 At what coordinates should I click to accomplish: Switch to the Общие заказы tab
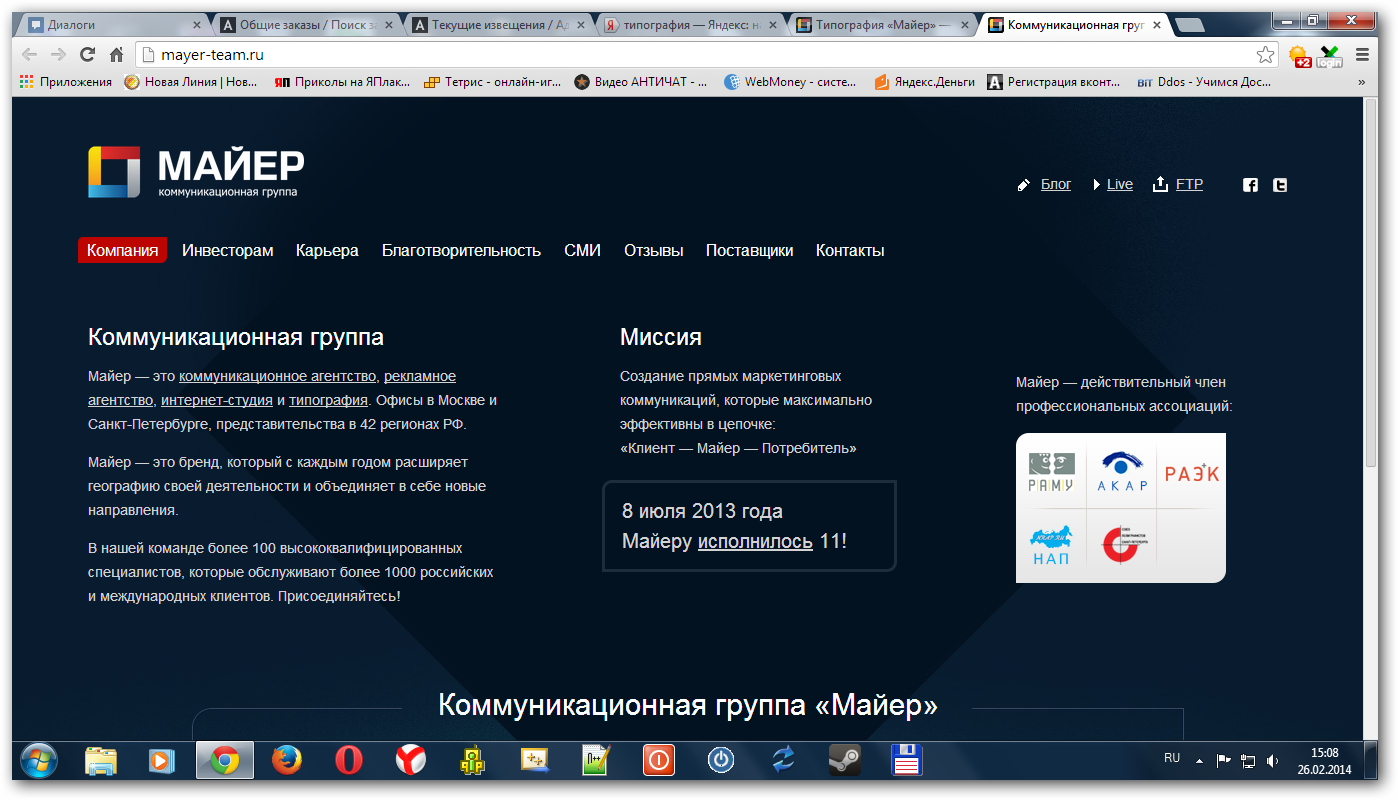pyautogui.click(x=305, y=25)
